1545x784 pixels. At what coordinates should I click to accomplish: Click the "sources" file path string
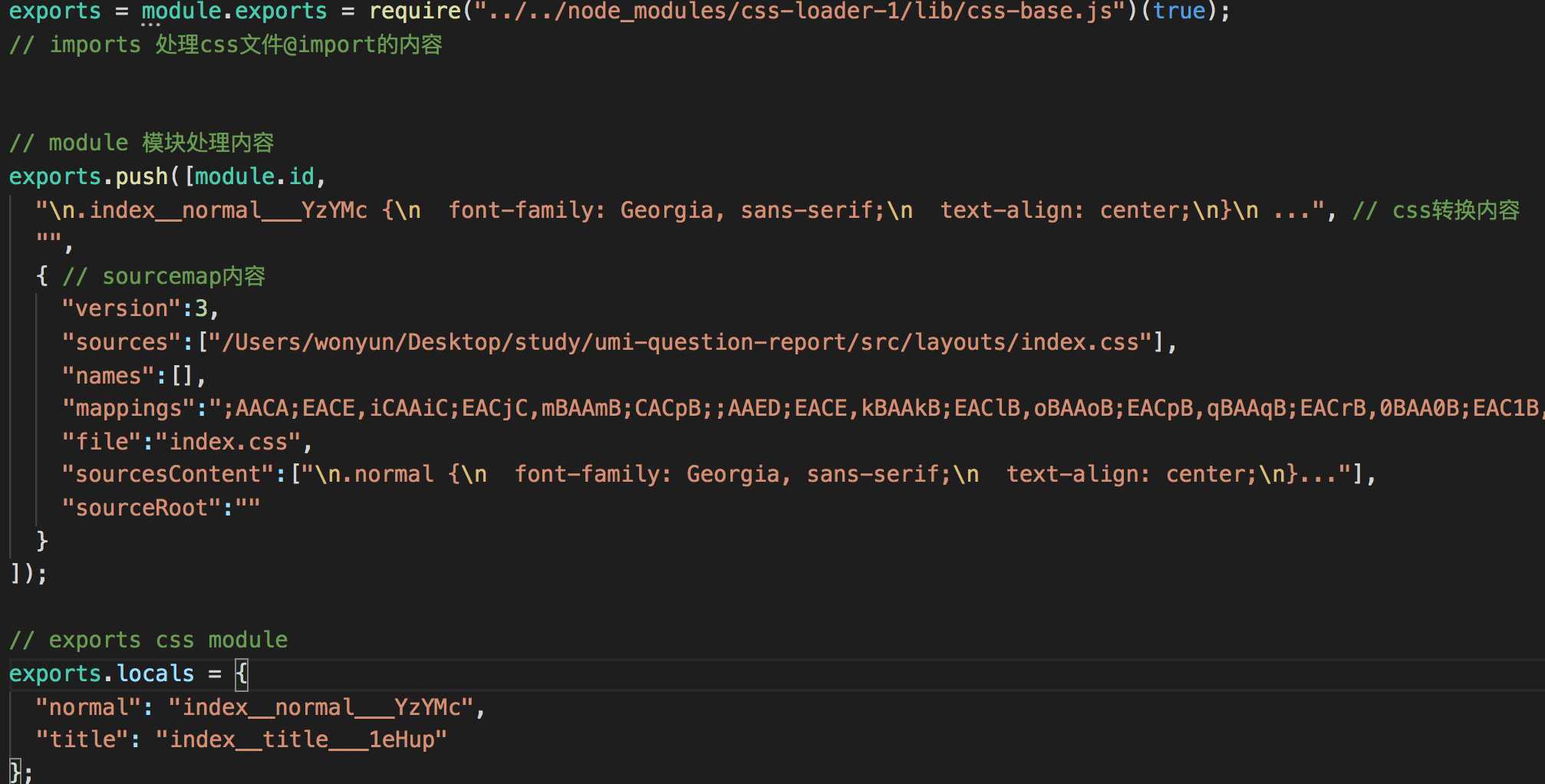click(x=687, y=342)
